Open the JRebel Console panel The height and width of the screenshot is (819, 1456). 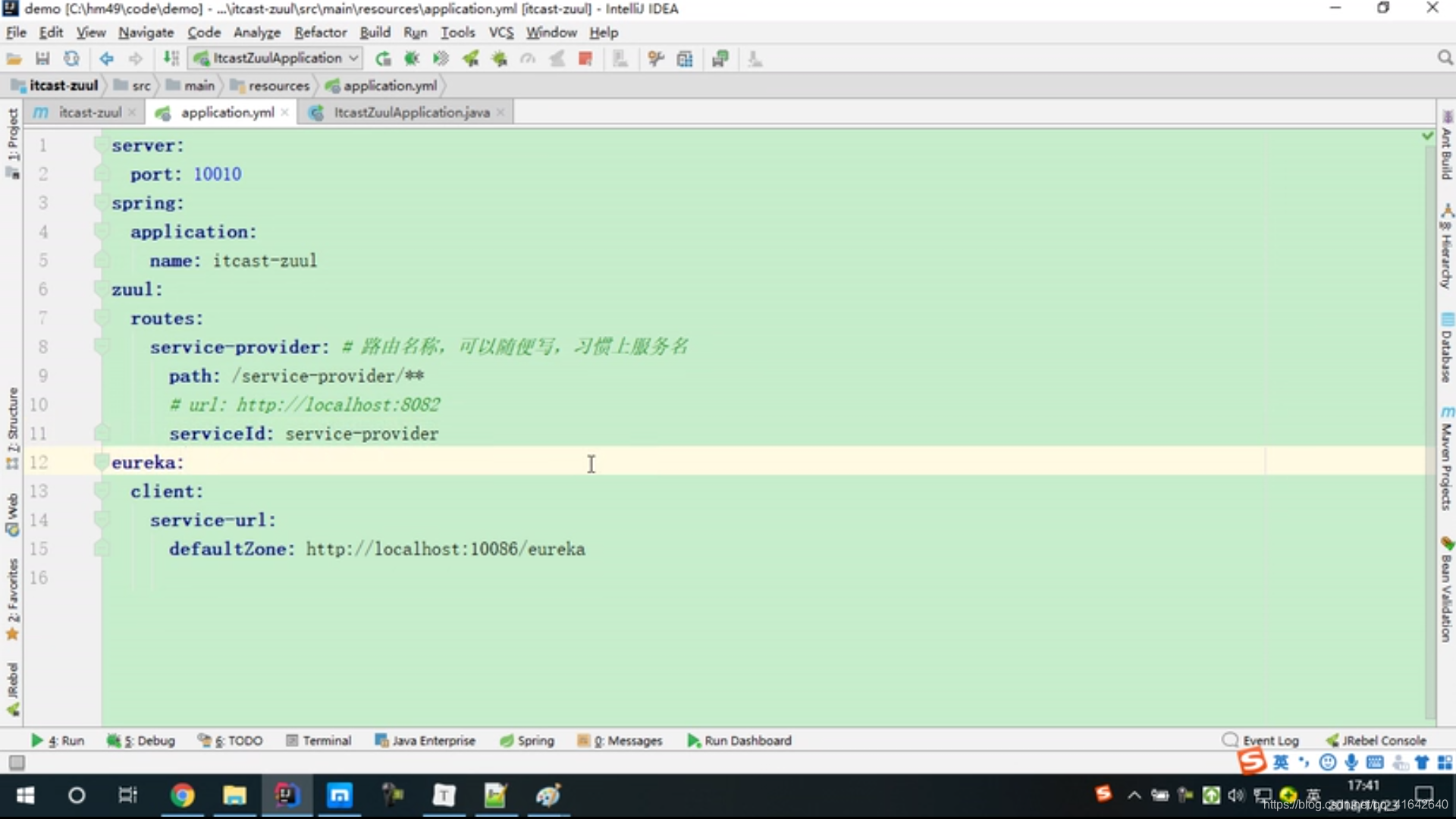(x=1376, y=740)
